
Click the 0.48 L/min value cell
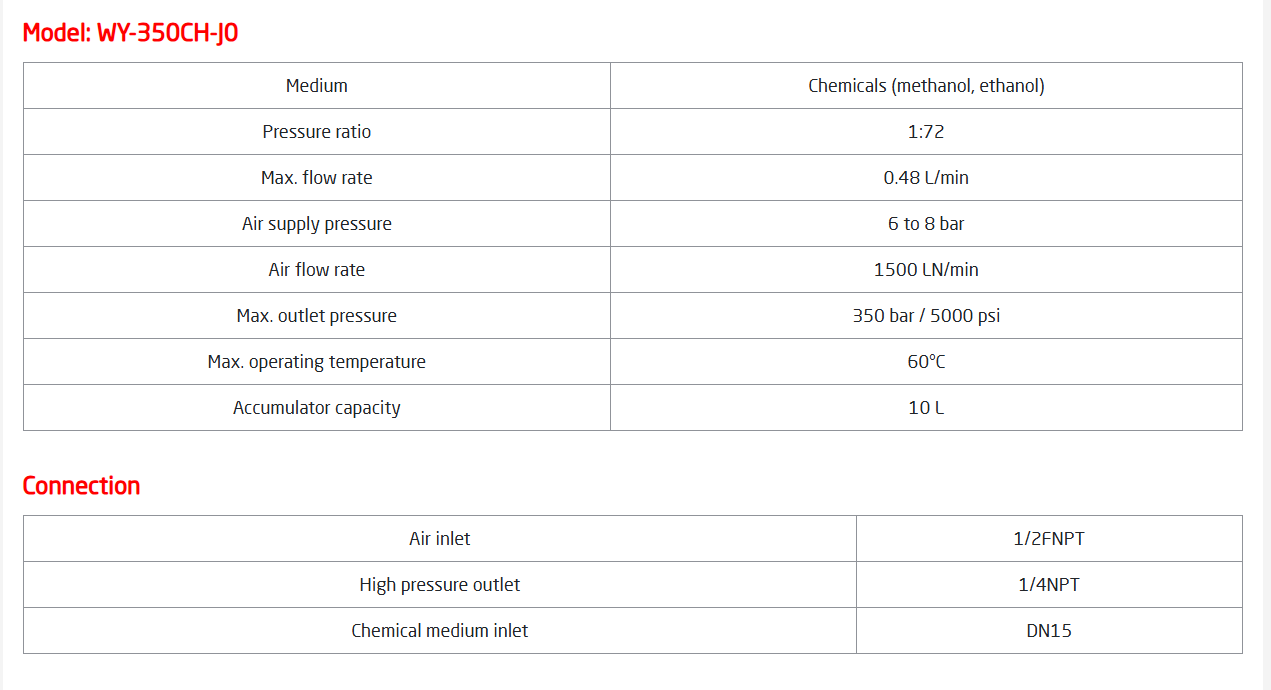coord(926,178)
